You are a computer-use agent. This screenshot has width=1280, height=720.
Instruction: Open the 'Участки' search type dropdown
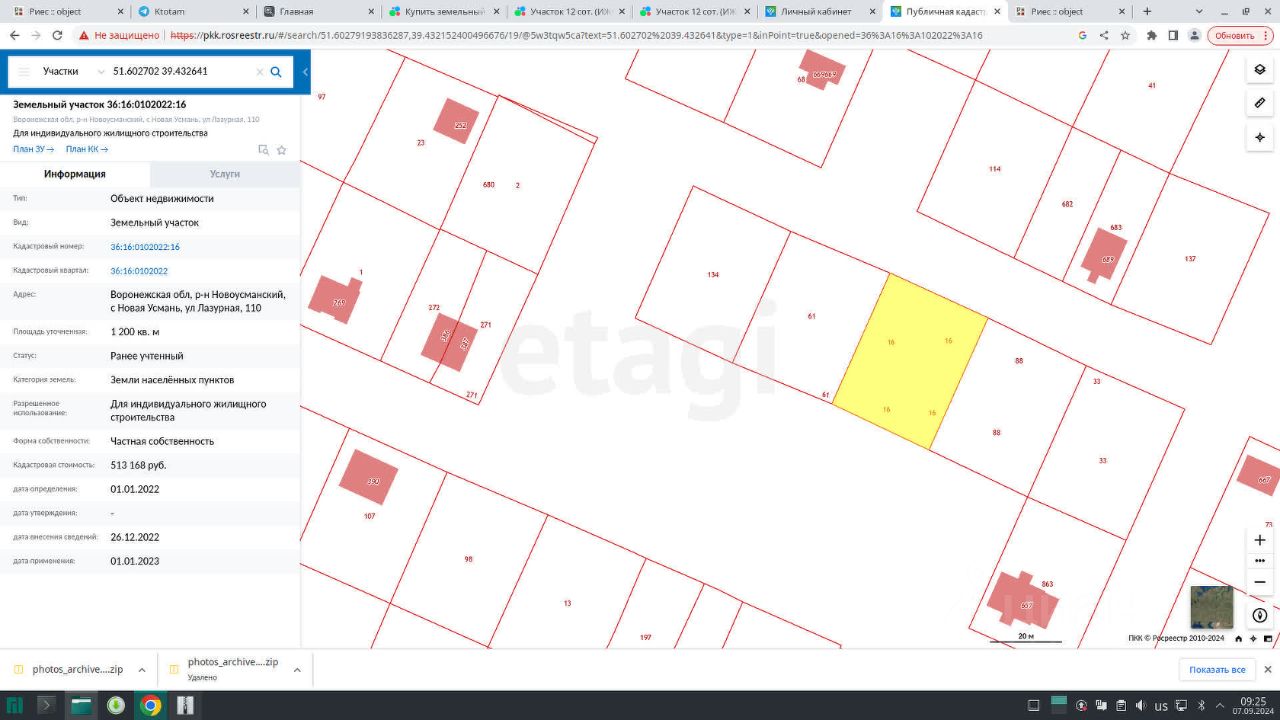coord(74,72)
